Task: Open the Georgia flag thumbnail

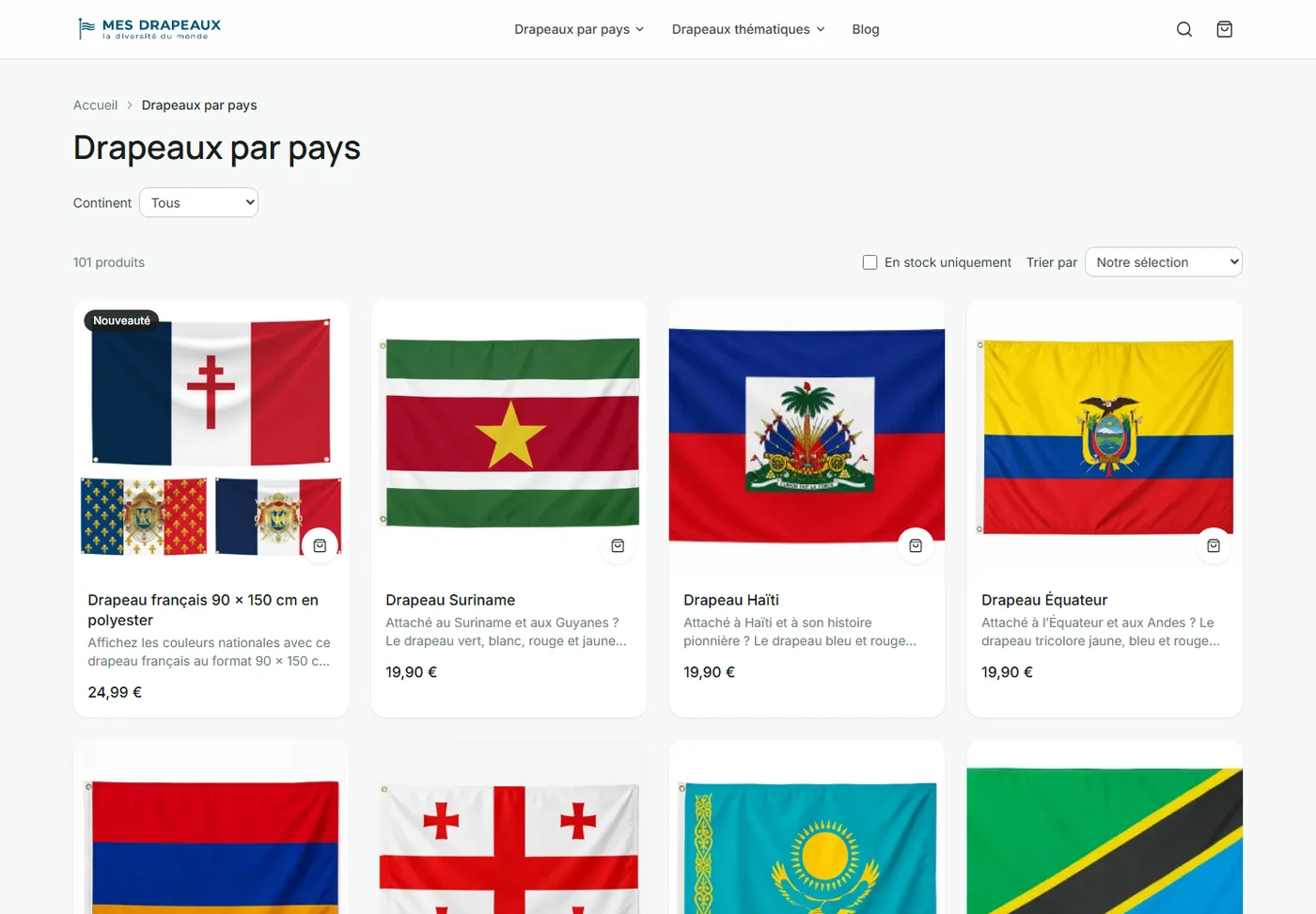Action: pyautogui.click(x=509, y=827)
